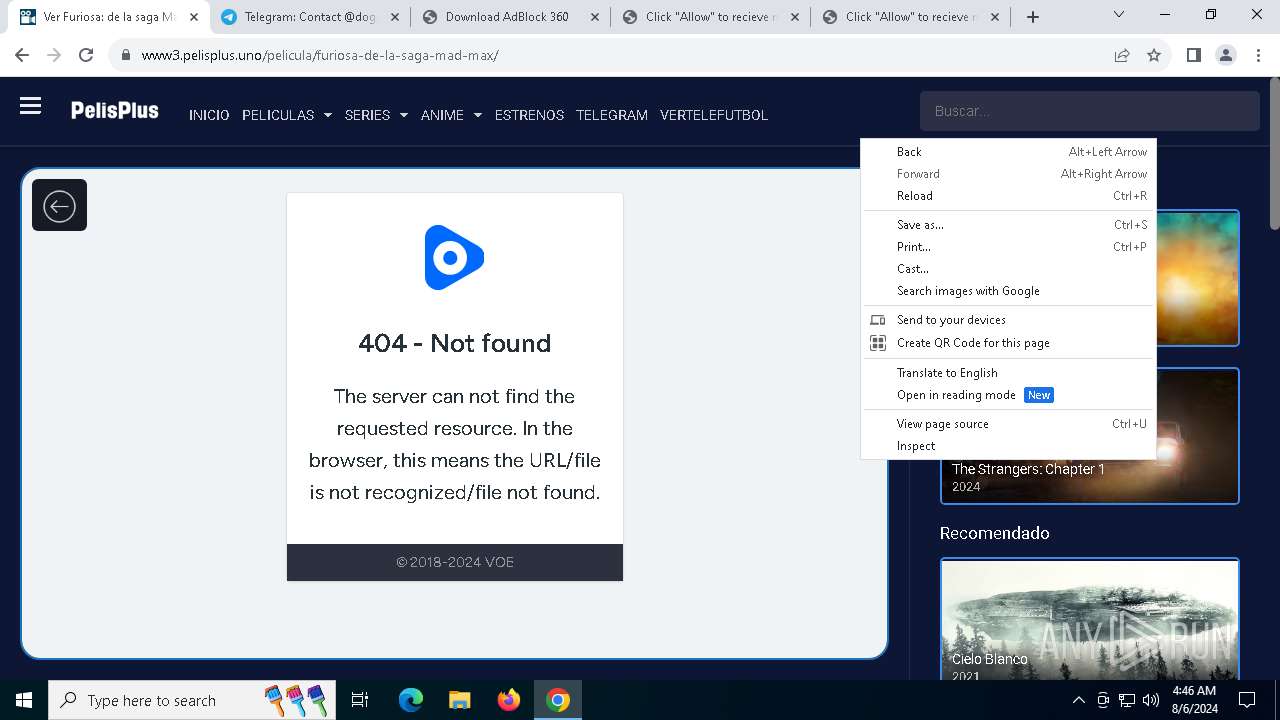Viewport: 1280px width, 720px height.
Task: Switch to the Download AdBlock 360 tab
Action: [x=510, y=17]
